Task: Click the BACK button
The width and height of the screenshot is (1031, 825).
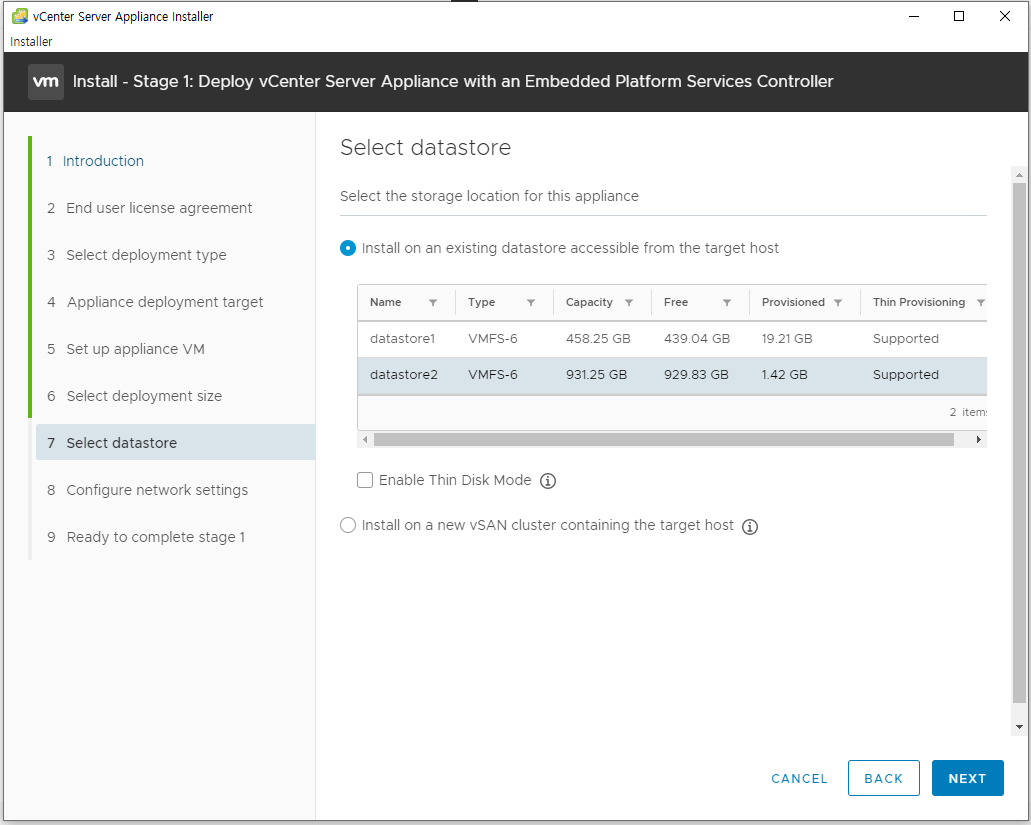Action: (x=883, y=778)
